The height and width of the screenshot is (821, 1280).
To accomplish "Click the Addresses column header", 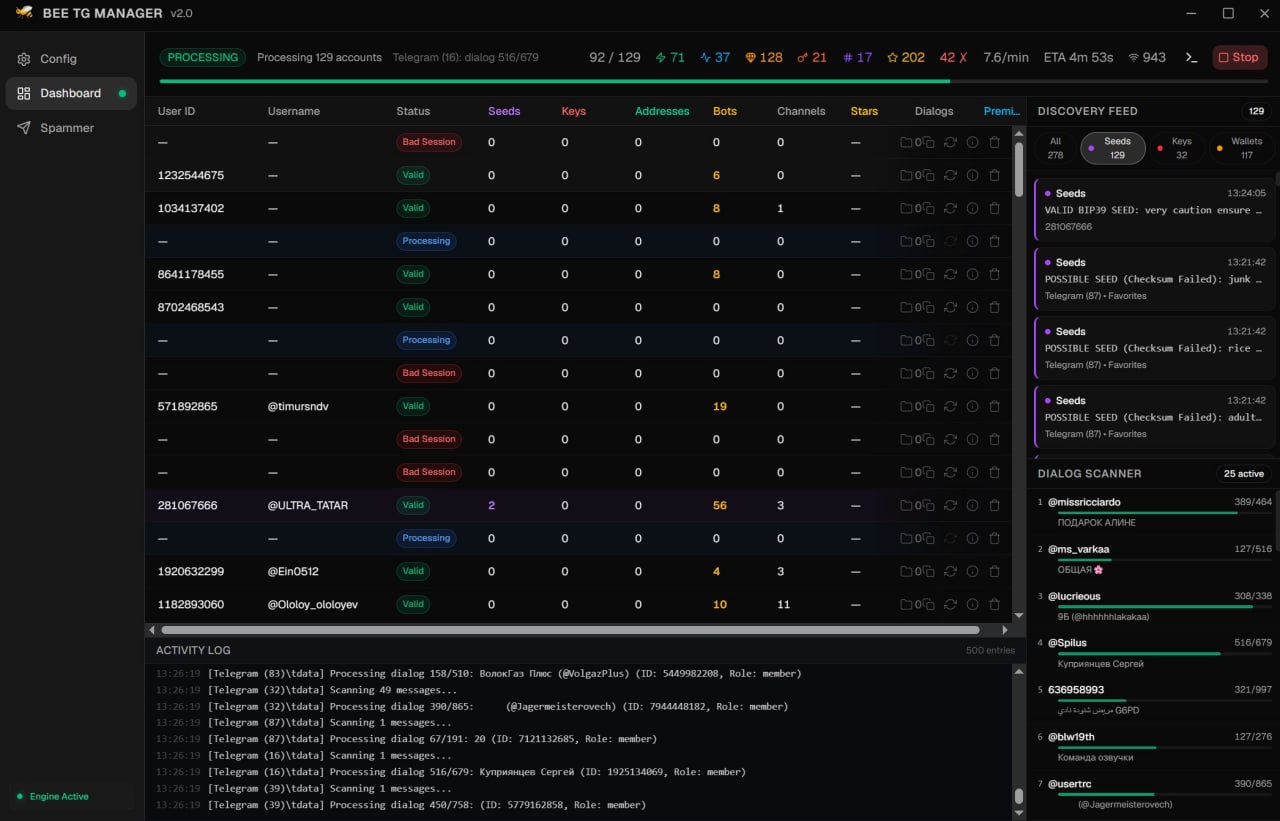I will coord(662,111).
